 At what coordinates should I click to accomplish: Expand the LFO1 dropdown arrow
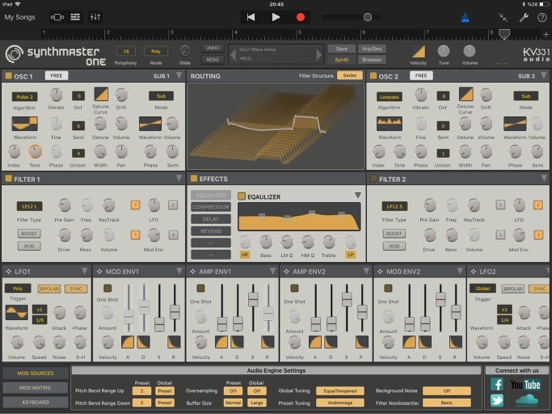[x=84, y=271]
